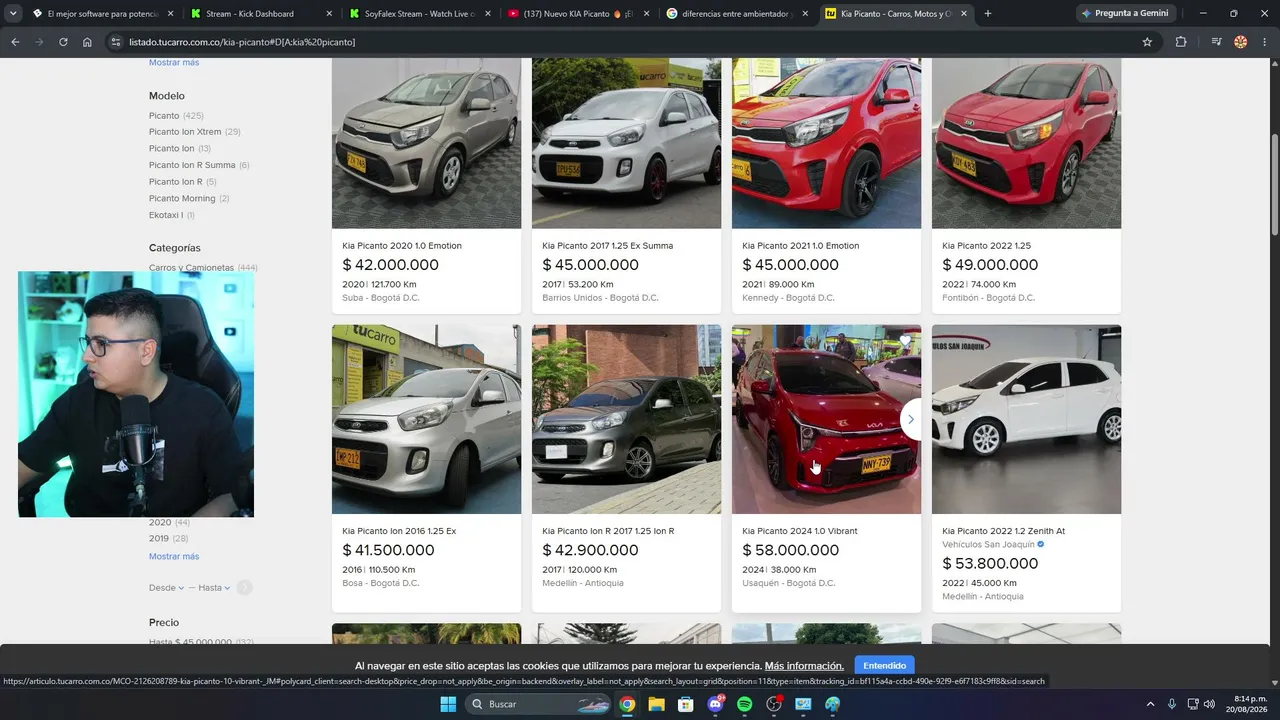Open the Más información cookies link
The width and height of the screenshot is (1280, 720).
tap(804, 666)
